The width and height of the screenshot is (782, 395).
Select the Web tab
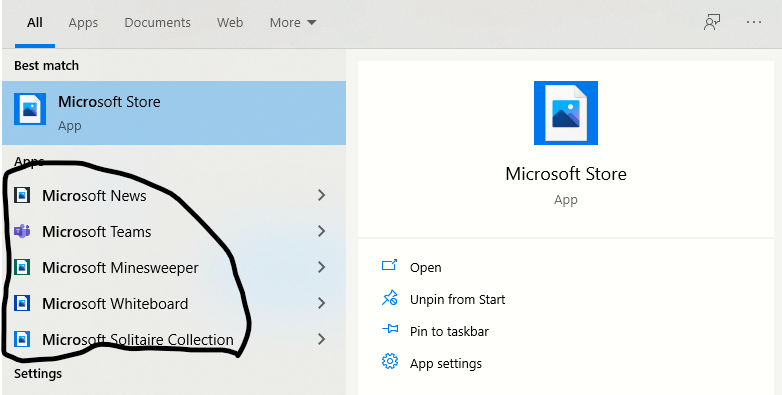tap(230, 23)
